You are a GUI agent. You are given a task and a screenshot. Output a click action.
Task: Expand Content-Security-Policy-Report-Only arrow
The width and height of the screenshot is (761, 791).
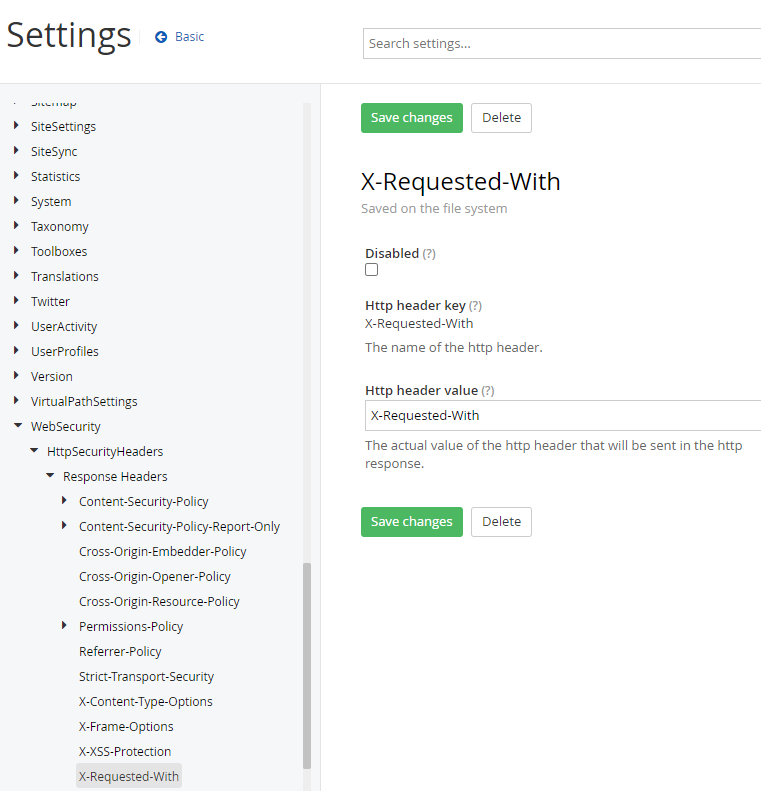coord(64,525)
